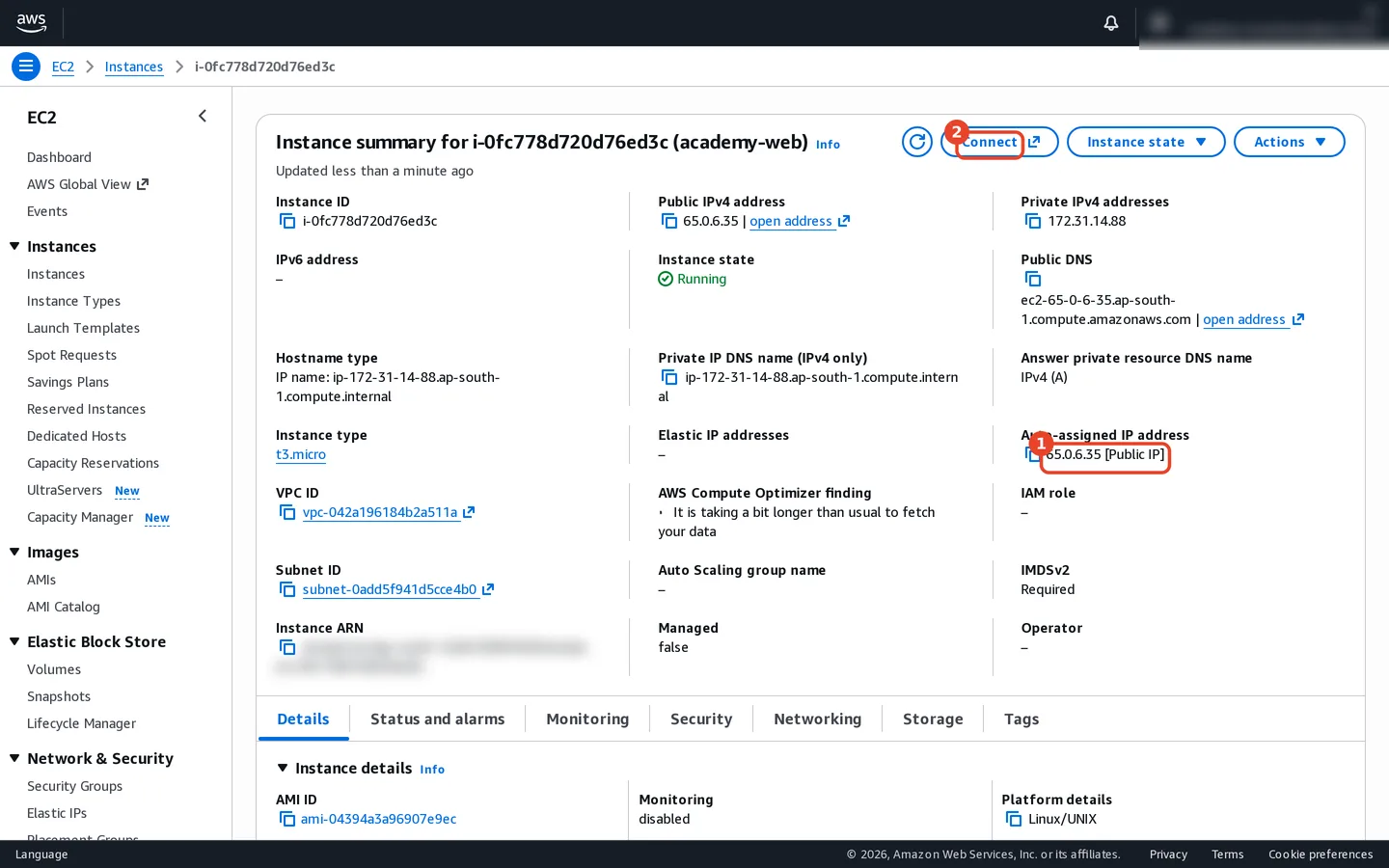Open the Language selector in footer
This screenshot has width=1389, height=868.
click(x=41, y=854)
